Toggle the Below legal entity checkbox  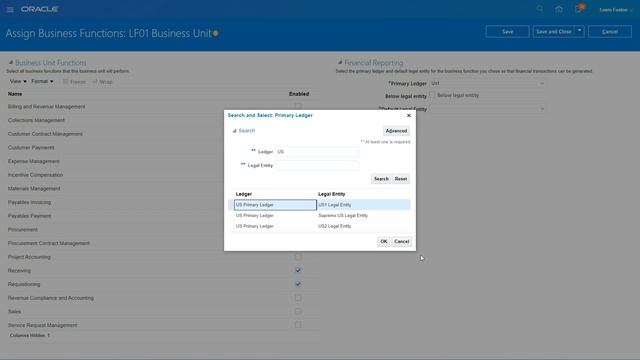click(432, 95)
